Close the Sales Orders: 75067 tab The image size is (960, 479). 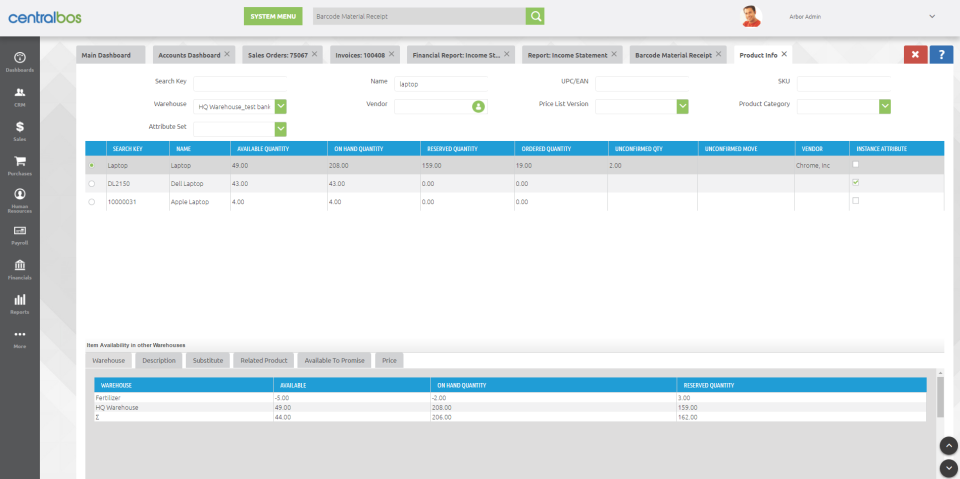[314, 54]
